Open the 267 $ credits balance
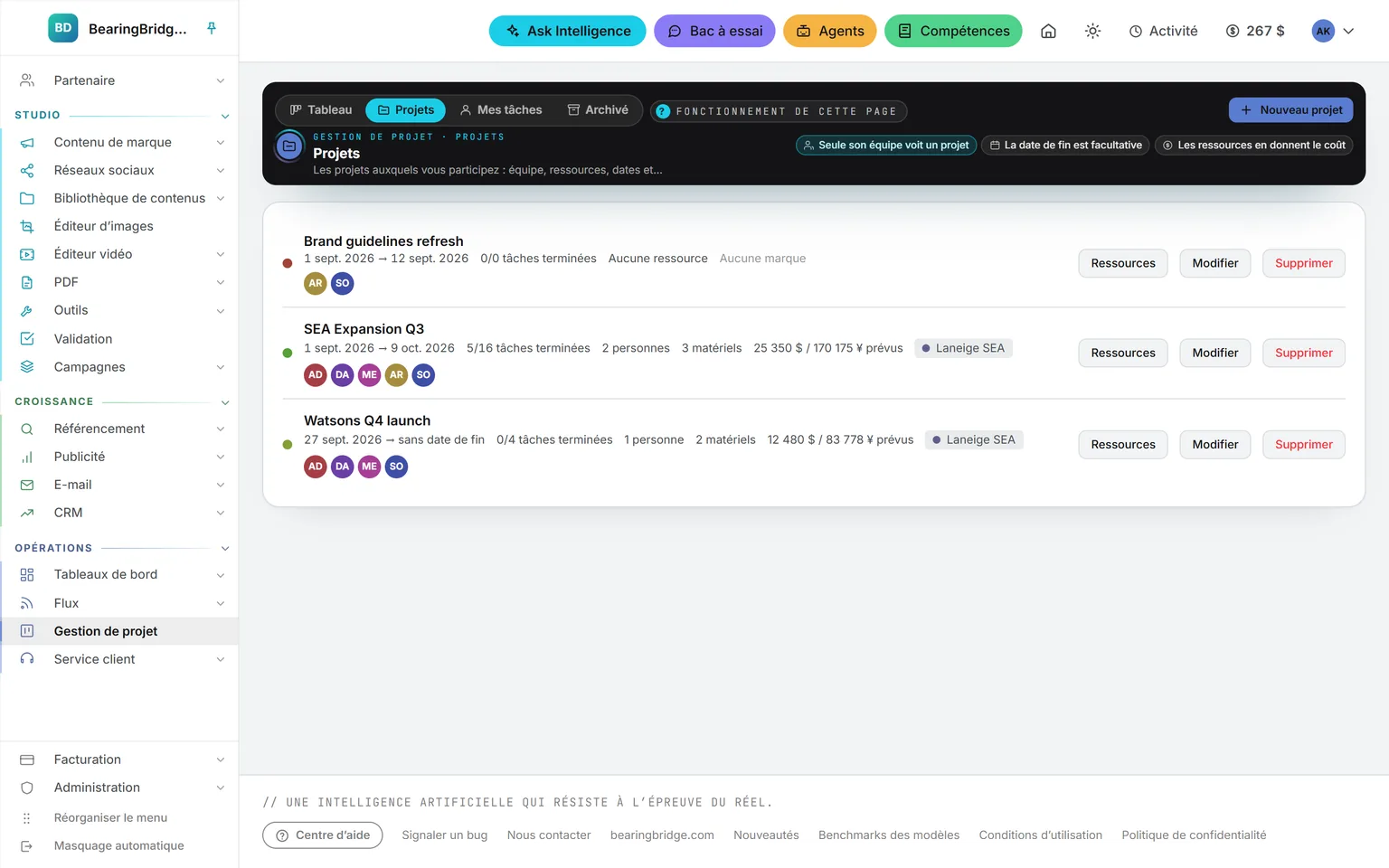The height and width of the screenshot is (868, 1389). tap(1255, 31)
